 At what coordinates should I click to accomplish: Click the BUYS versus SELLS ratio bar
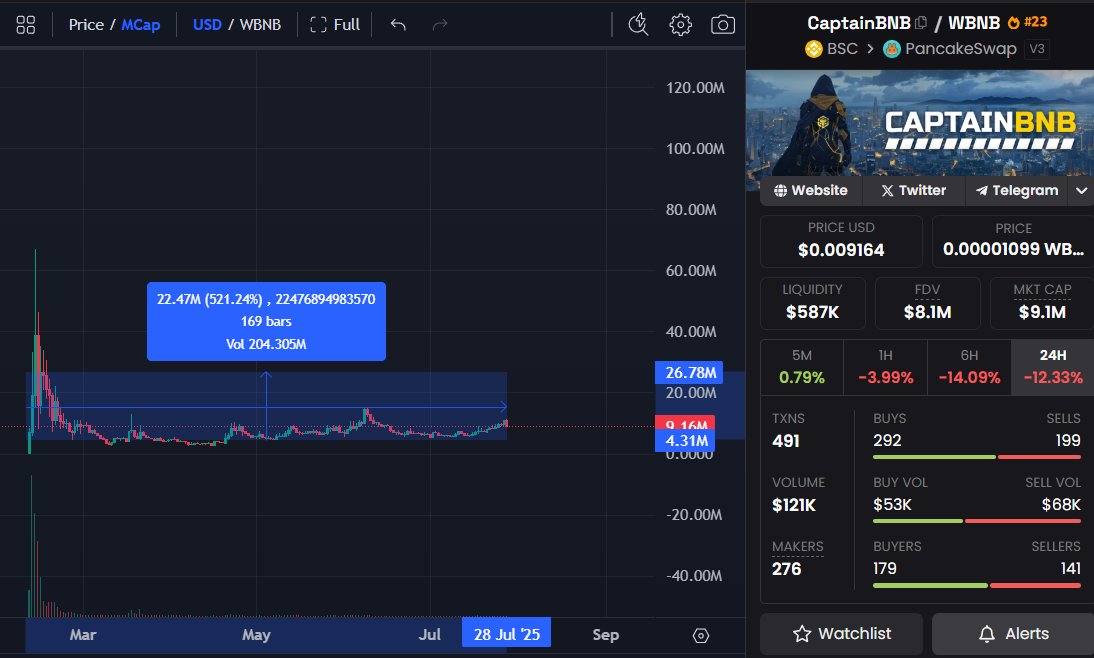[x=977, y=457]
